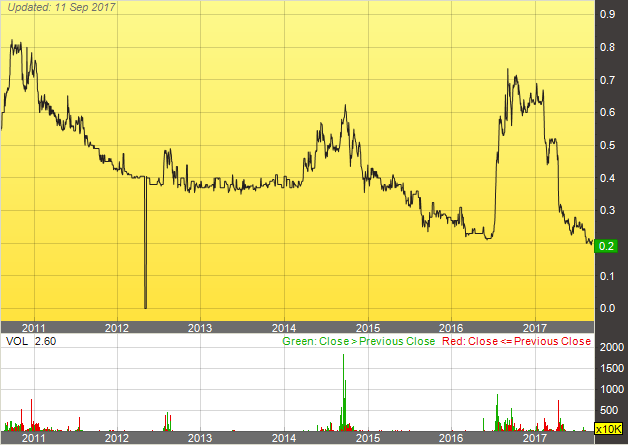Select 2017 on the price chart time axis

[x=536, y=328]
